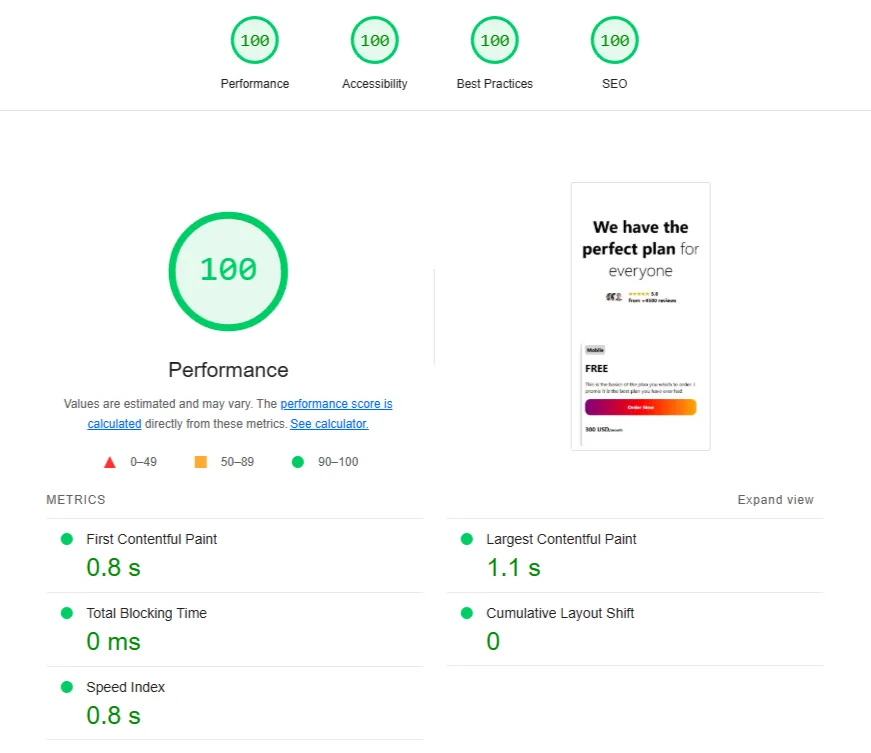Click the SEO label under gauge
Viewport: 871px width, 753px height.
614,84
